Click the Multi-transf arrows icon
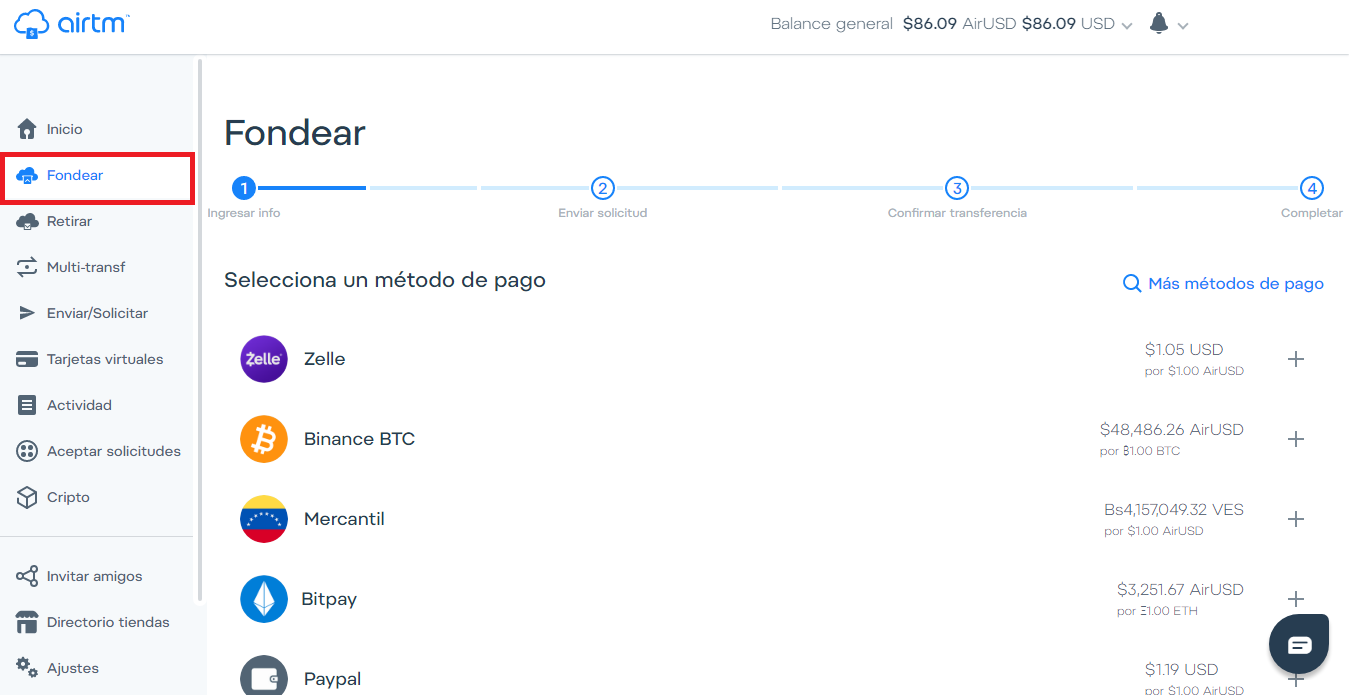 [x=27, y=267]
